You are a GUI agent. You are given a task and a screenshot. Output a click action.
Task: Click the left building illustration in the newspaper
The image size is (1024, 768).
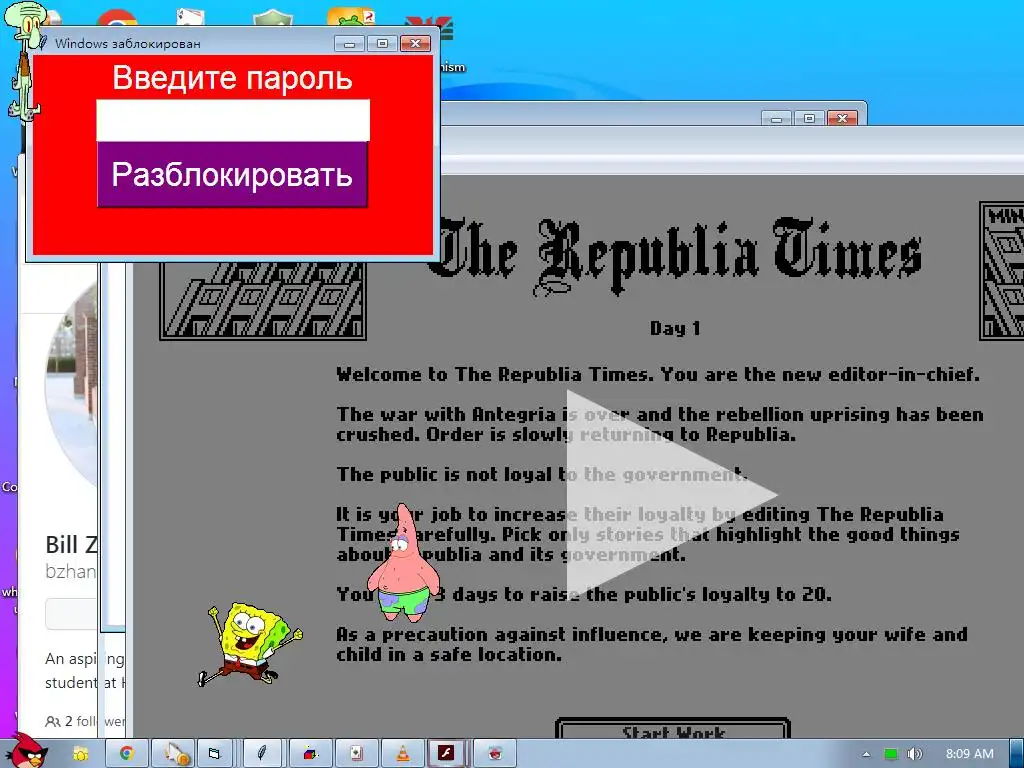point(263,302)
